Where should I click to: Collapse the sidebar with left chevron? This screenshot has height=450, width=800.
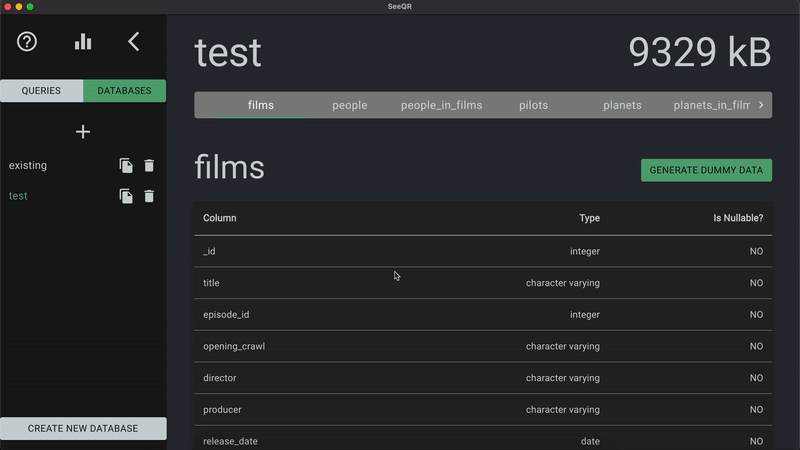pos(134,42)
